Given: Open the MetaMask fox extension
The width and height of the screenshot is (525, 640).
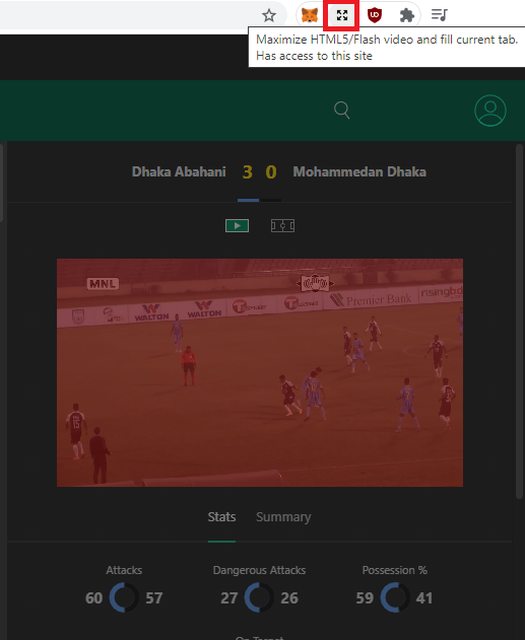Looking at the screenshot, I should tap(310, 16).
